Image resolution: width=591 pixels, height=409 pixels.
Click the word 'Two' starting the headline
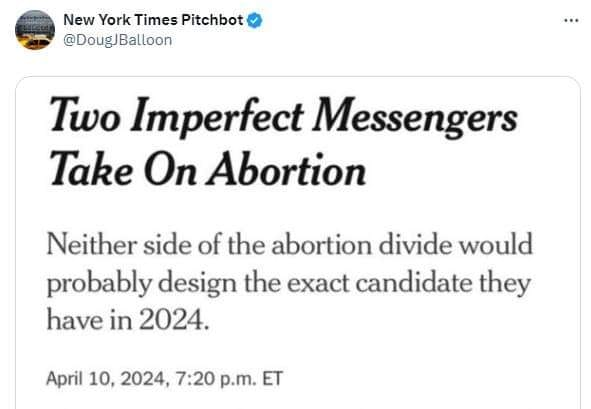85,114
